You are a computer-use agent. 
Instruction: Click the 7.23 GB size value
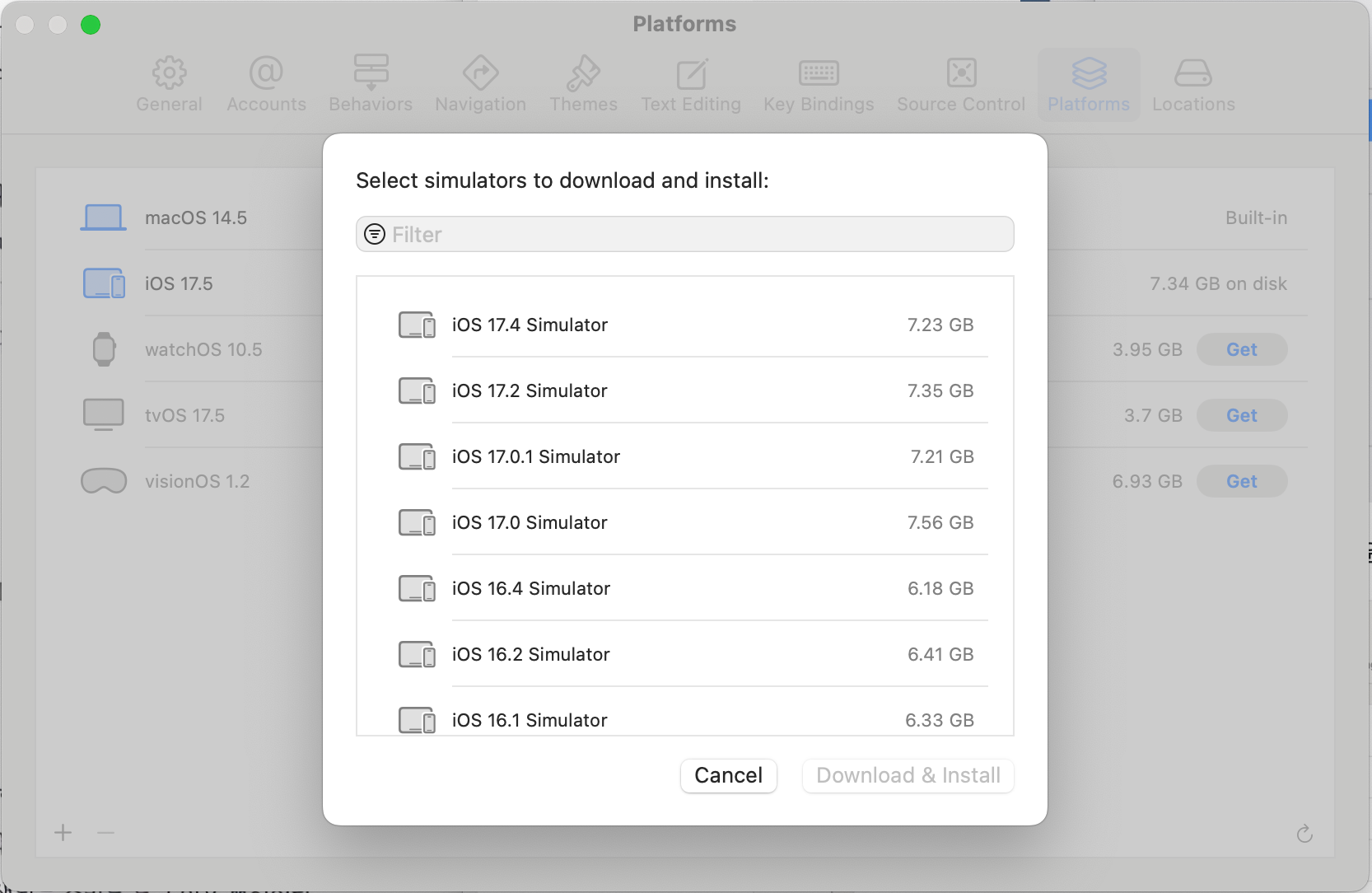[x=940, y=325]
